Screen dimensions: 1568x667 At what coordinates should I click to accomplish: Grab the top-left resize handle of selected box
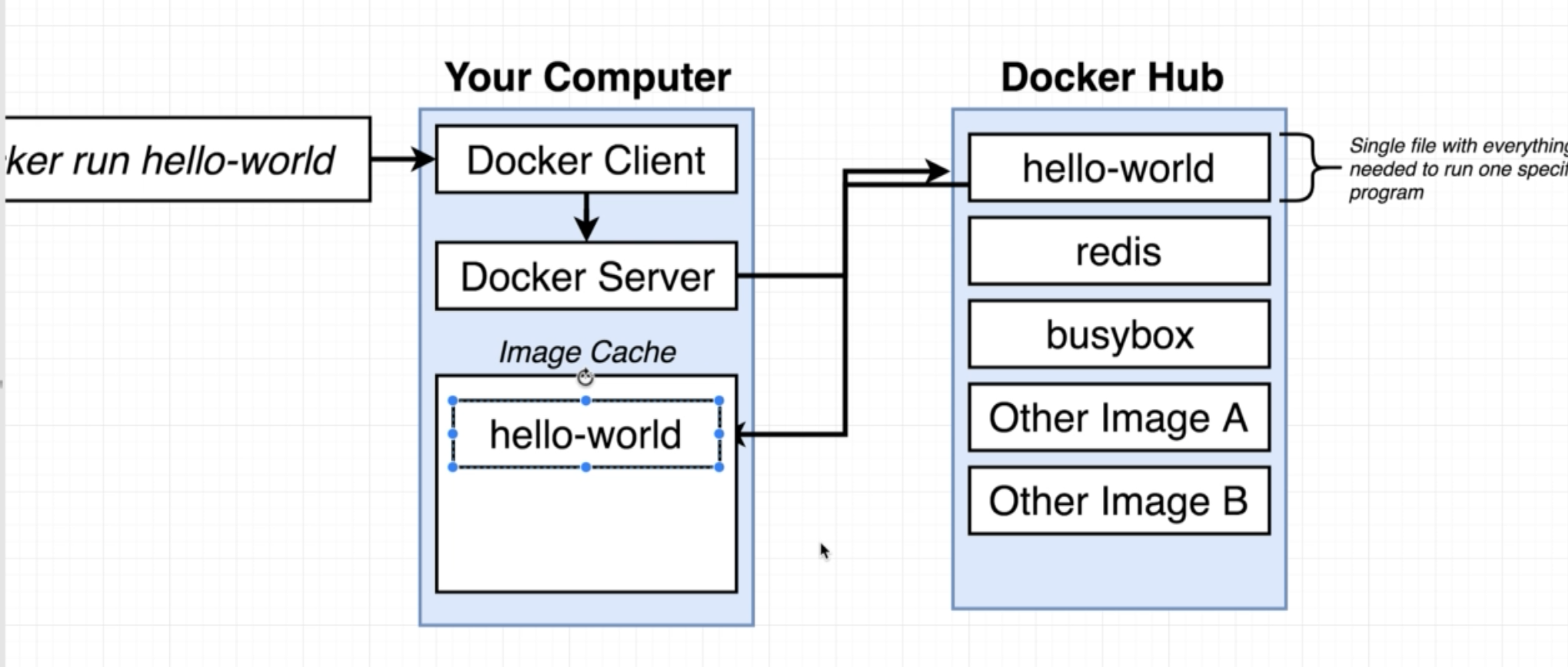[453, 400]
